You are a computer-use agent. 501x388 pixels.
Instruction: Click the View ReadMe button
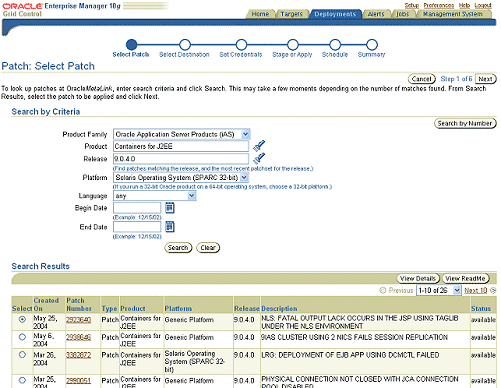[465, 278]
